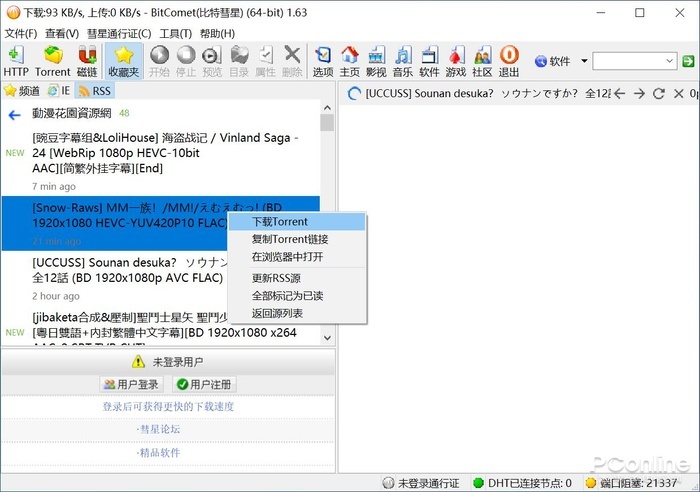Open the 音乐 music toolbar icon
This screenshot has height=492, width=700.
coord(403,61)
